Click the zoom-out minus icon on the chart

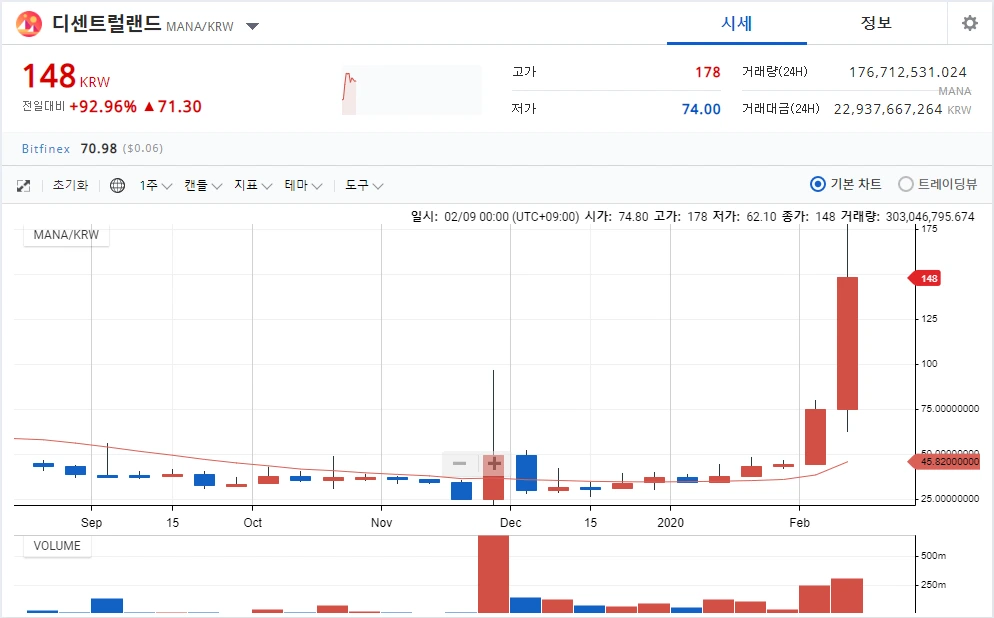coord(459,464)
